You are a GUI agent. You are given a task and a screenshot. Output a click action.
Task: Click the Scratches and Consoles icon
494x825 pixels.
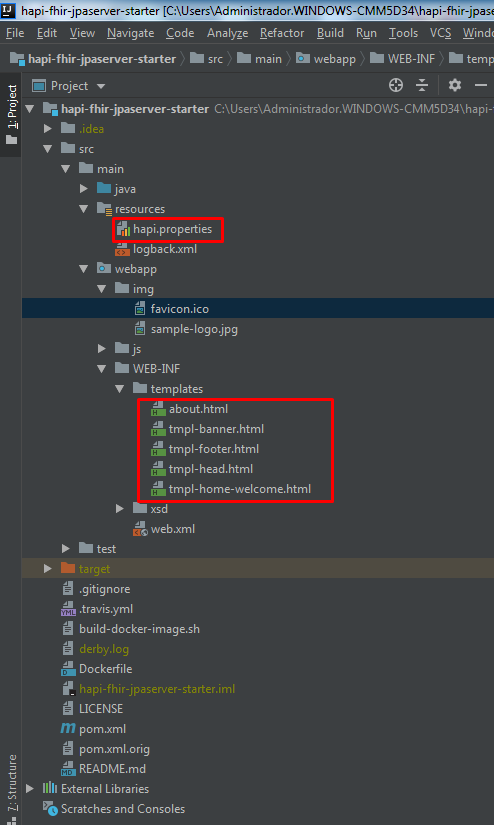click(50, 809)
